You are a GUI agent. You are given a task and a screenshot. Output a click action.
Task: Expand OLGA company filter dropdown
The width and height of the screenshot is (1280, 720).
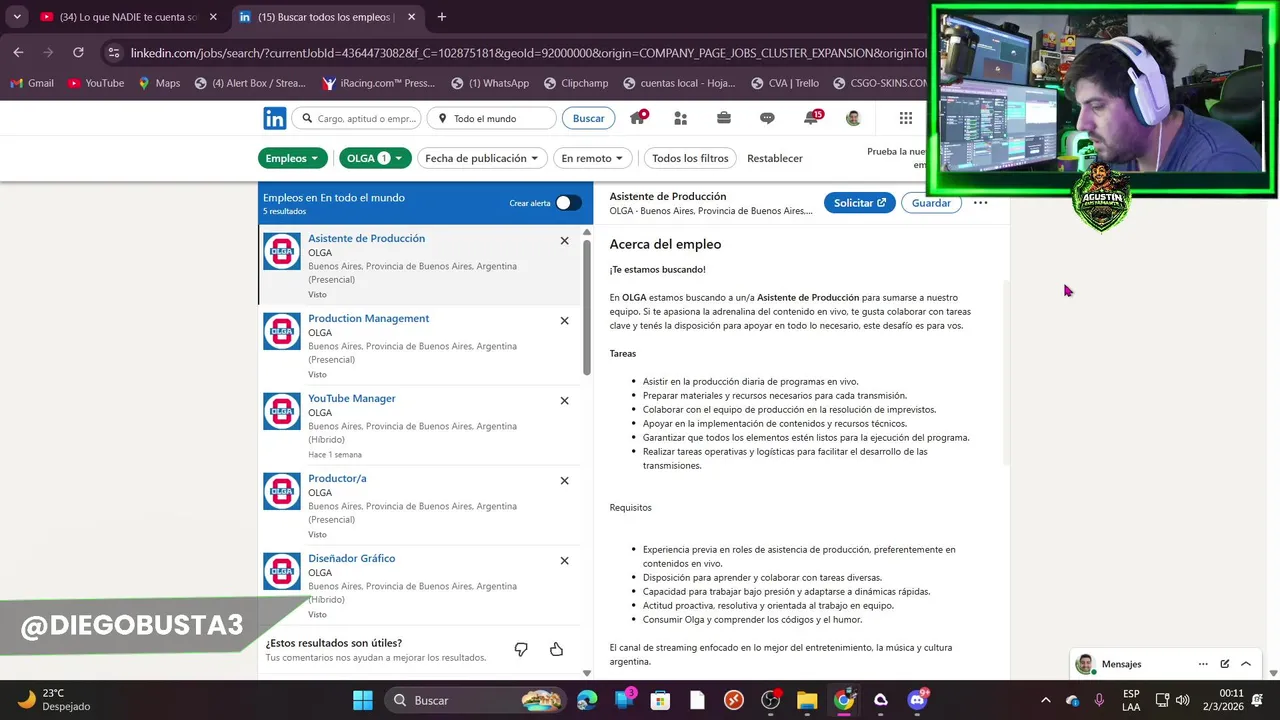pos(375,158)
